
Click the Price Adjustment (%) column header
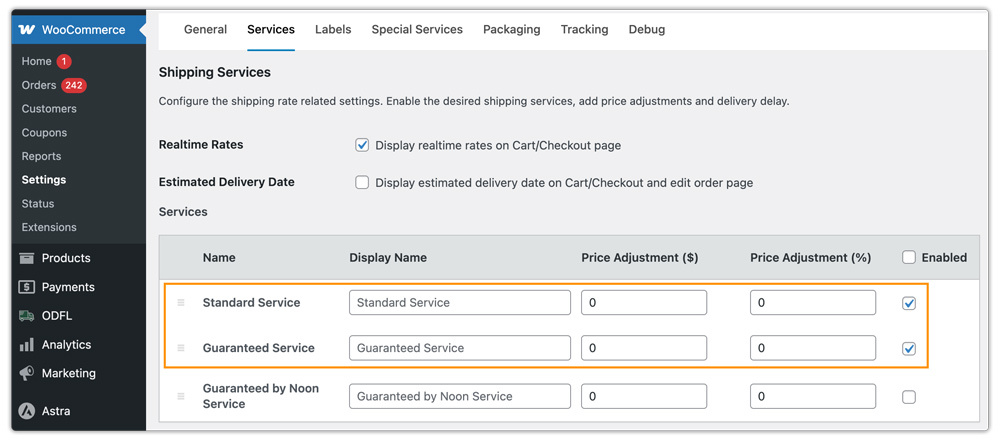(811, 258)
